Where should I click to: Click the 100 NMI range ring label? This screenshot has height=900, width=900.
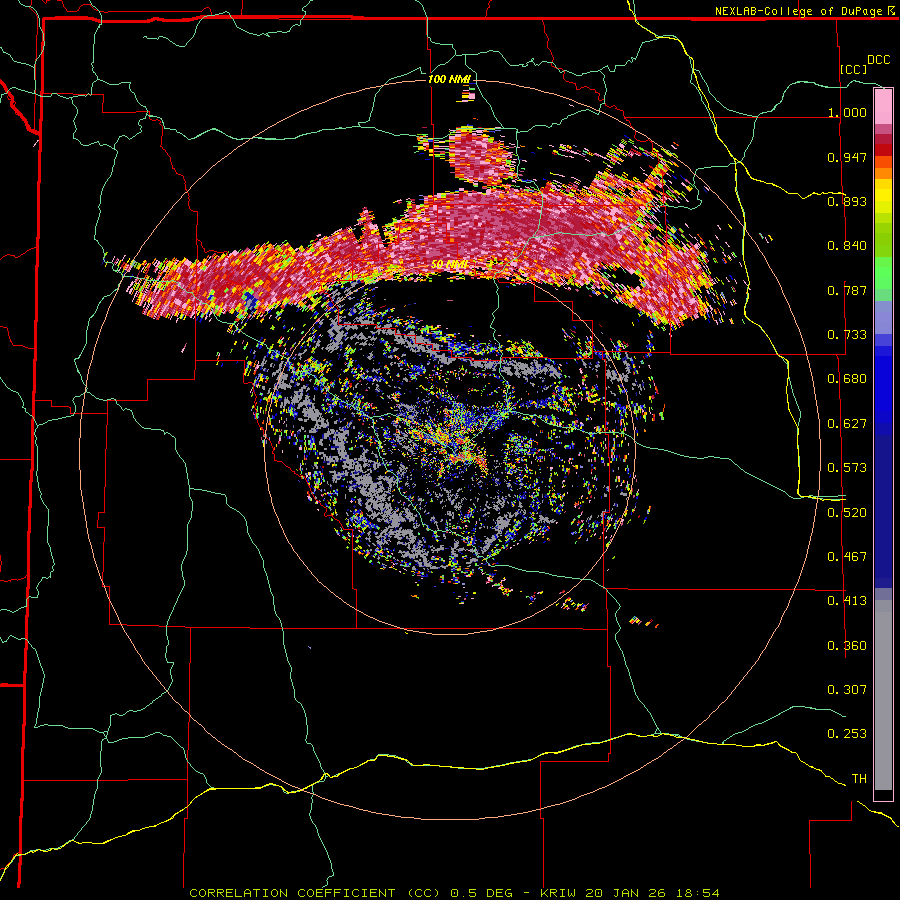click(x=449, y=79)
